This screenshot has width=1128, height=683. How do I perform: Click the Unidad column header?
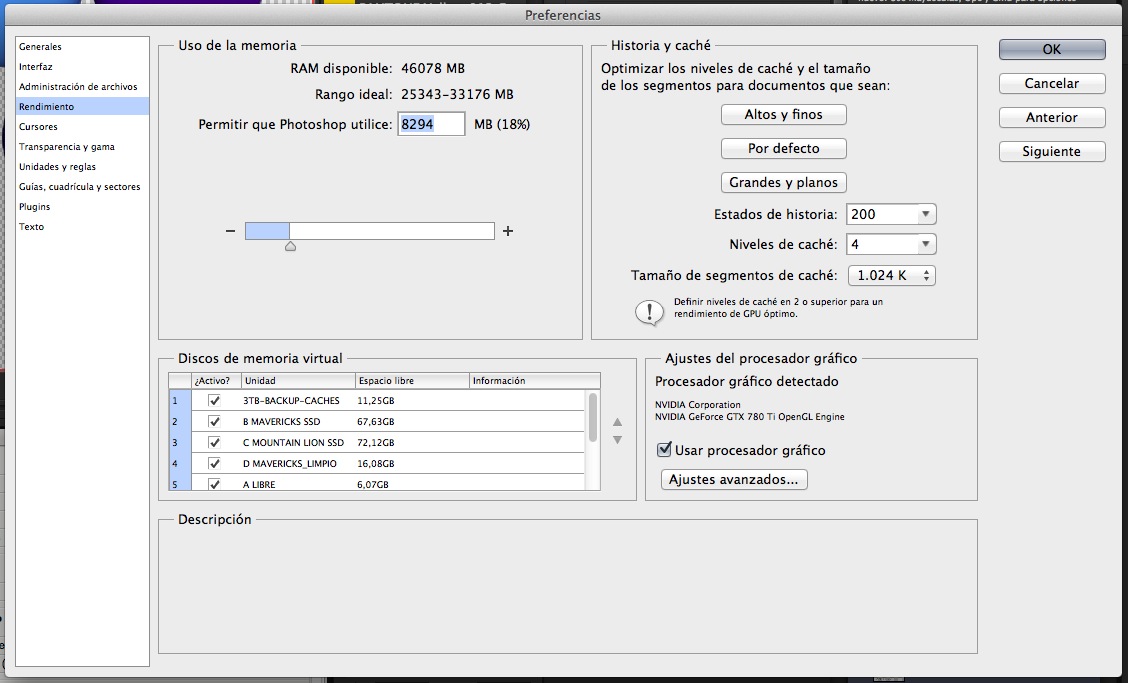click(299, 381)
